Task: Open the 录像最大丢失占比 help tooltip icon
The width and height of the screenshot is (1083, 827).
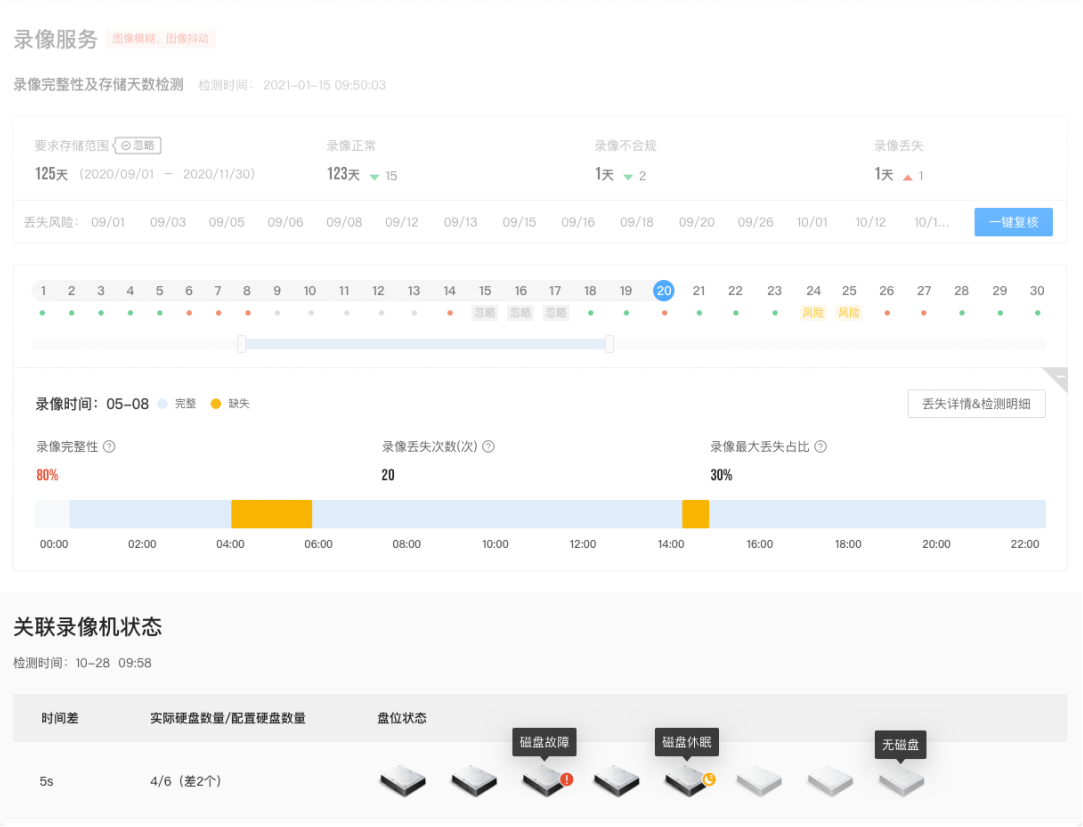Action: (821, 447)
